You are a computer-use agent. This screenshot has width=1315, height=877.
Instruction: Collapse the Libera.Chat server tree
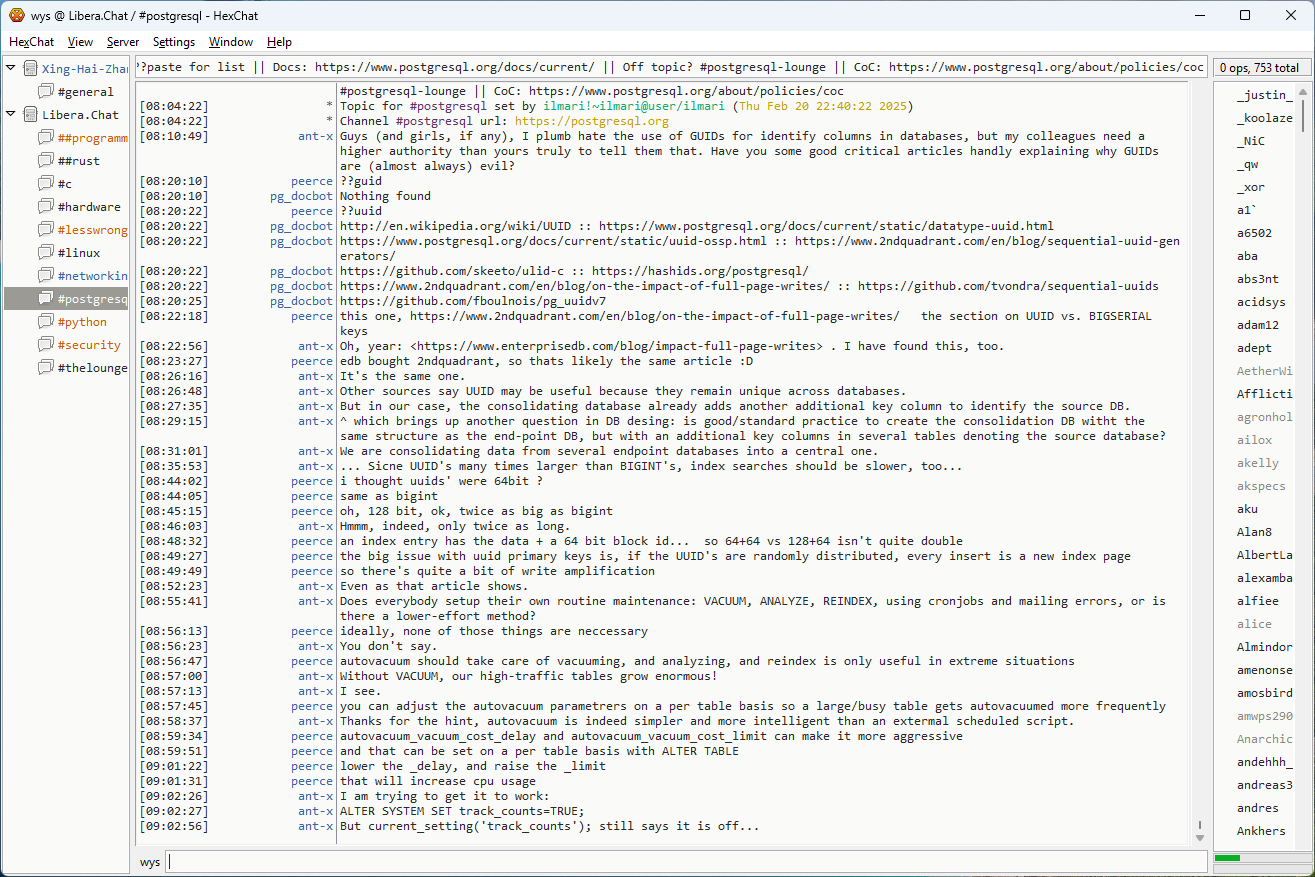(11, 115)
